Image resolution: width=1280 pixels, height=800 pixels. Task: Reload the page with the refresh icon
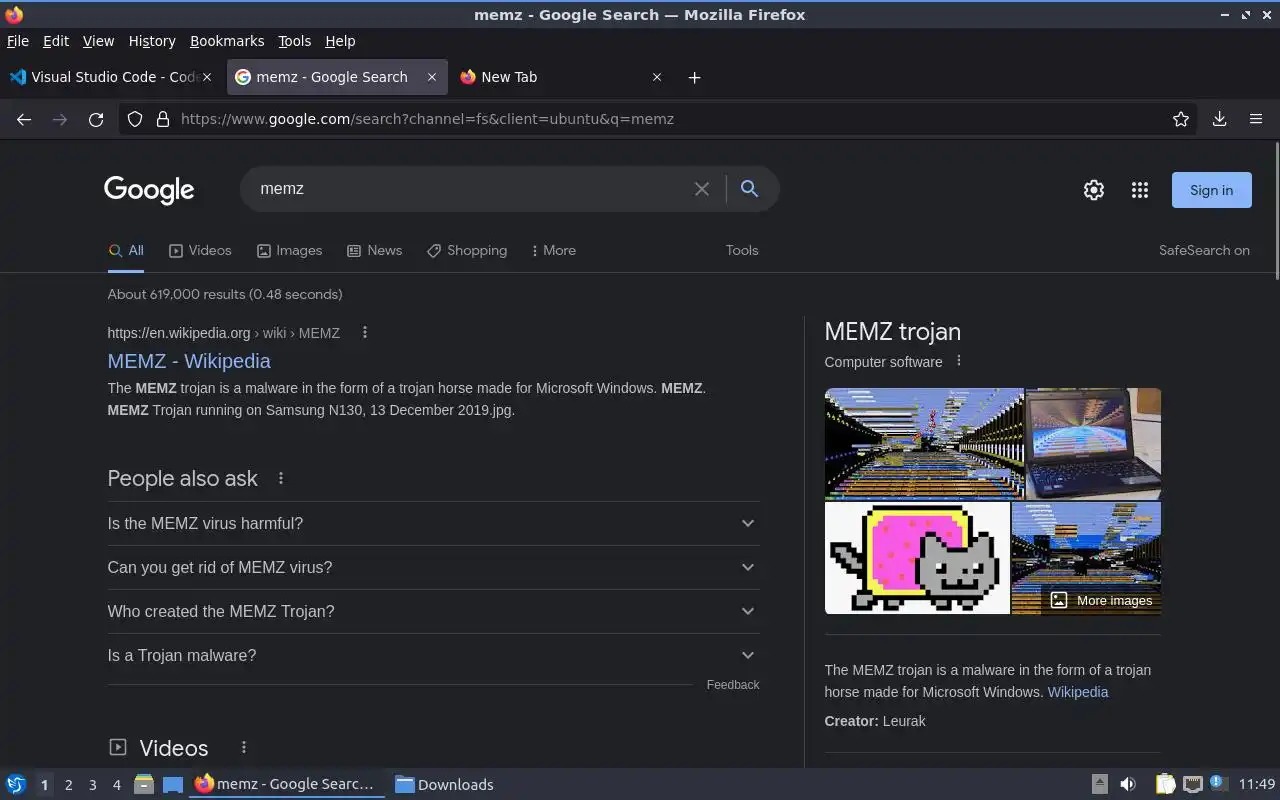tap(96, 119)
